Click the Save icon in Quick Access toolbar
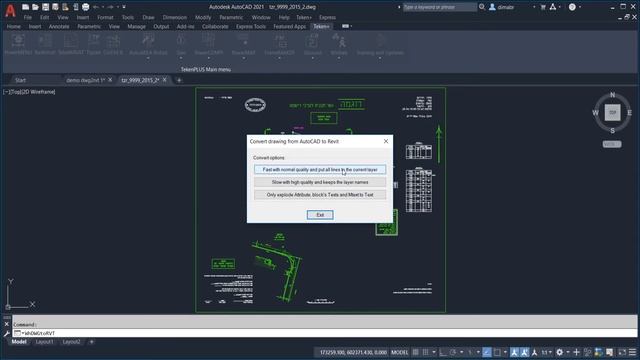Screen dimensions: 640x360 [x=45, y=7]
